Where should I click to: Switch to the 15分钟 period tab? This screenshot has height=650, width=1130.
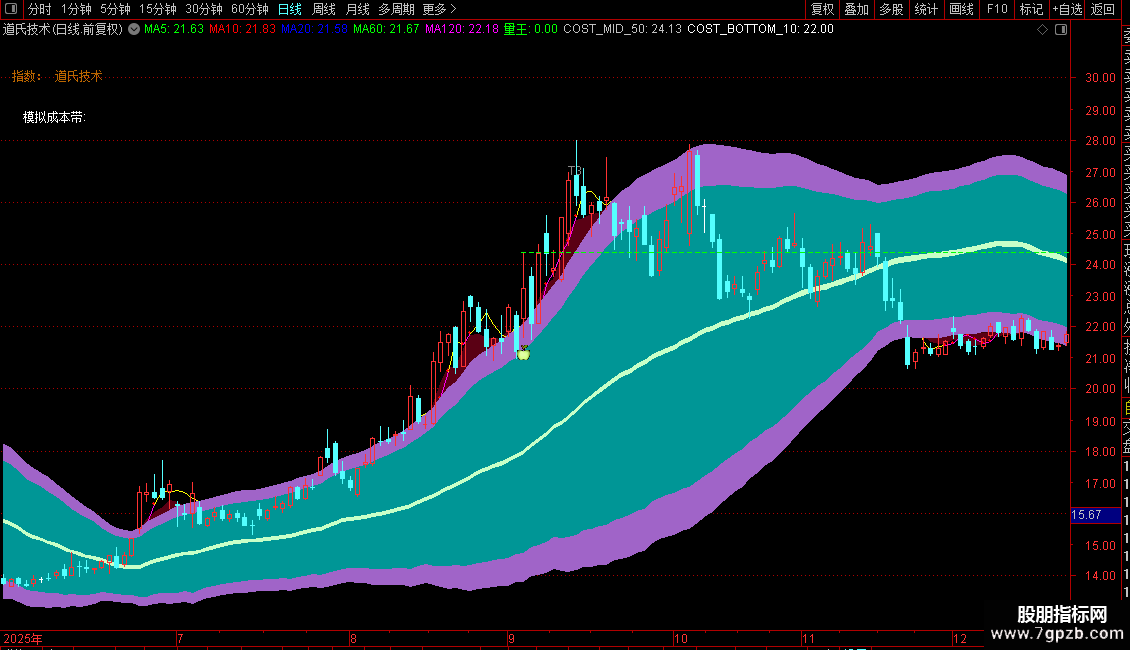157,9
